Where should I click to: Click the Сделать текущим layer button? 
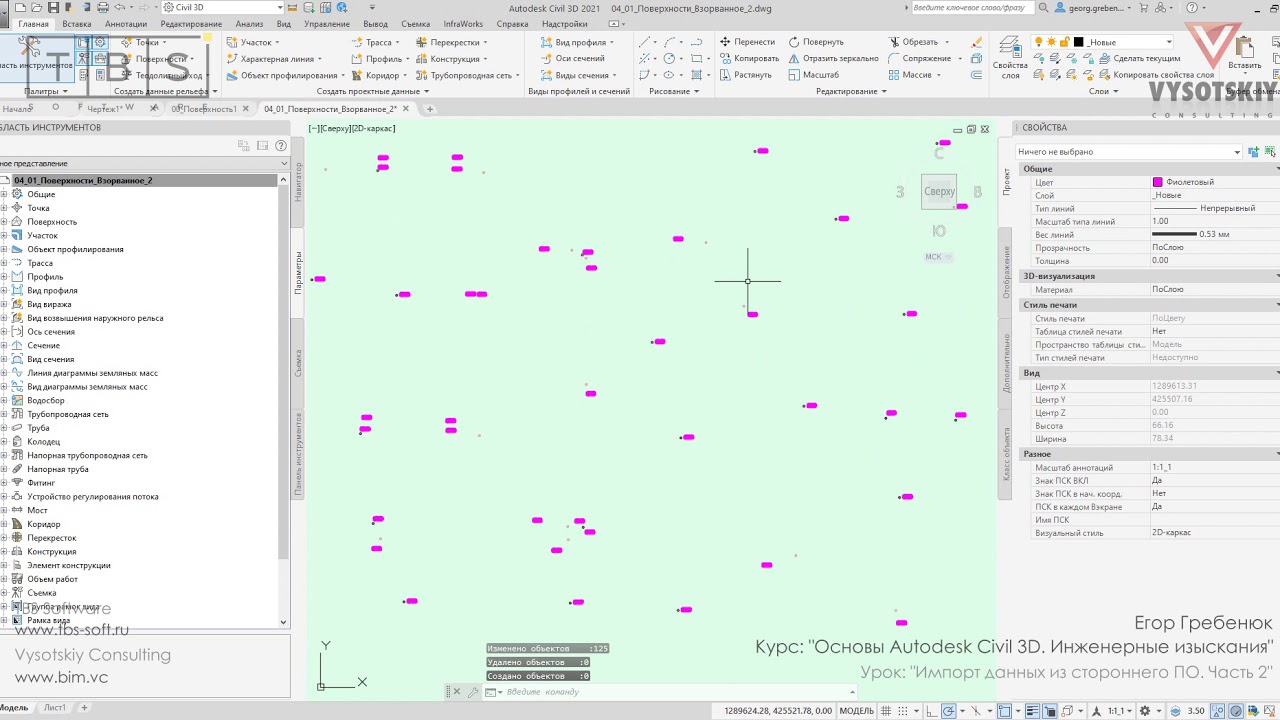pos(1138,59)
